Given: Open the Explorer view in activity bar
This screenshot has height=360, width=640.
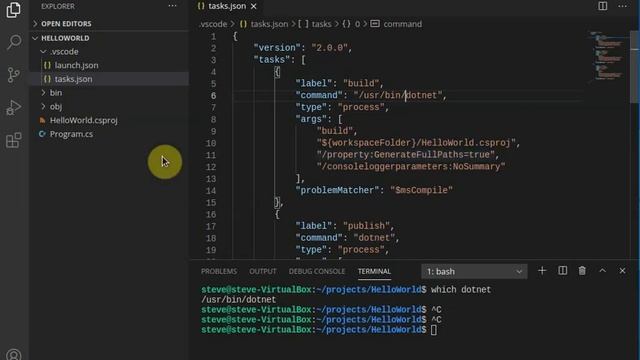Looking at the screenshot, I should point(13,9).
